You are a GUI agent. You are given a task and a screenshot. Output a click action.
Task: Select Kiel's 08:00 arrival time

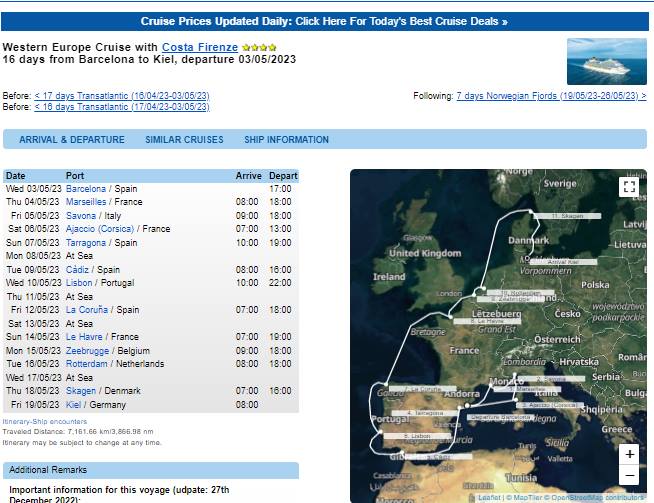(247, 405)
